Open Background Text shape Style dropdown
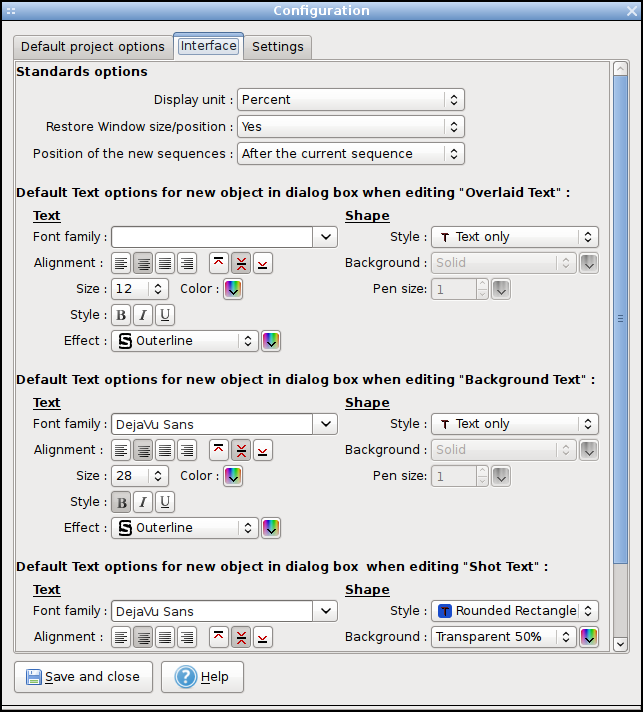This screenshot has height=712, width=643. point(514,424)
